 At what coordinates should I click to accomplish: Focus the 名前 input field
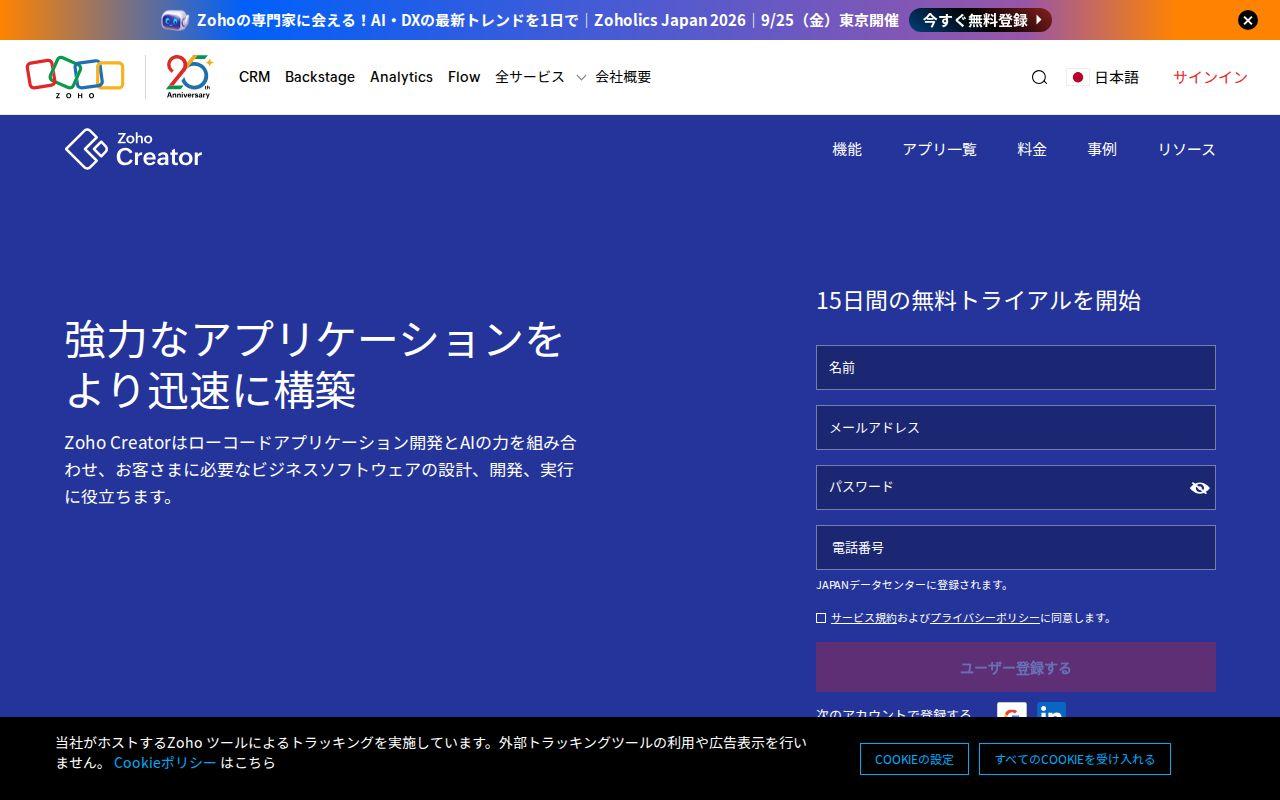click(x=1016, y=367)
